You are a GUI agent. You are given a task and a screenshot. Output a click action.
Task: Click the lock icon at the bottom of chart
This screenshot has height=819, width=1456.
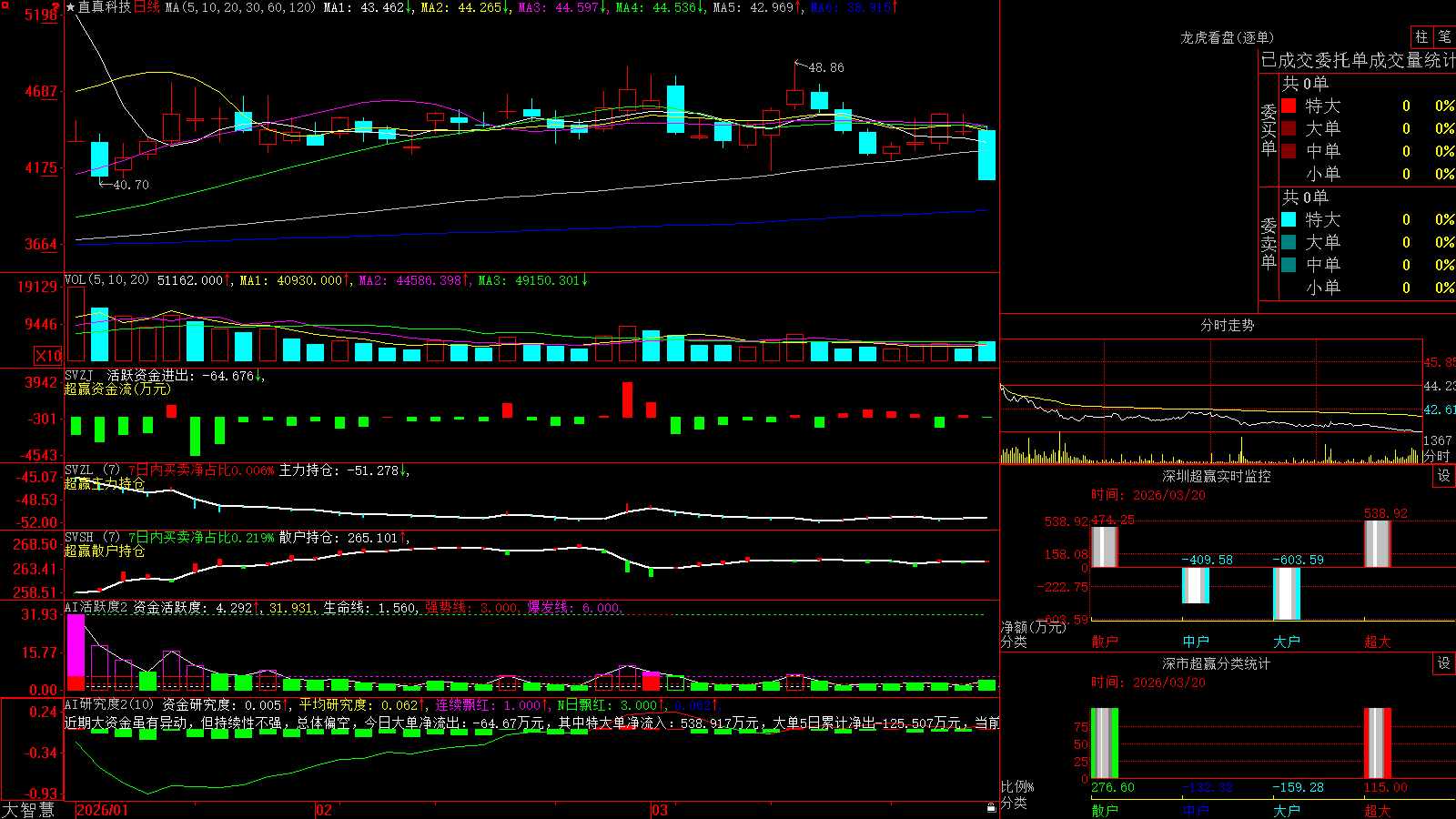coord(992,808)
